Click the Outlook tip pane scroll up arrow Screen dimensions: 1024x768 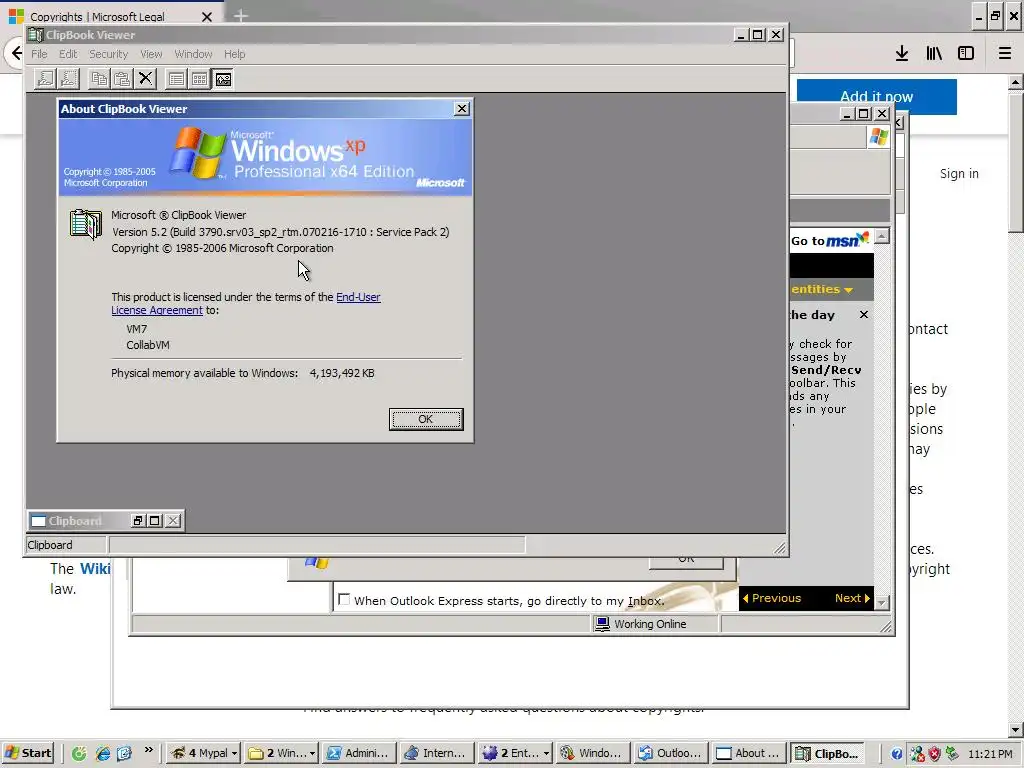pyautogui.click(x=882, y=236)
